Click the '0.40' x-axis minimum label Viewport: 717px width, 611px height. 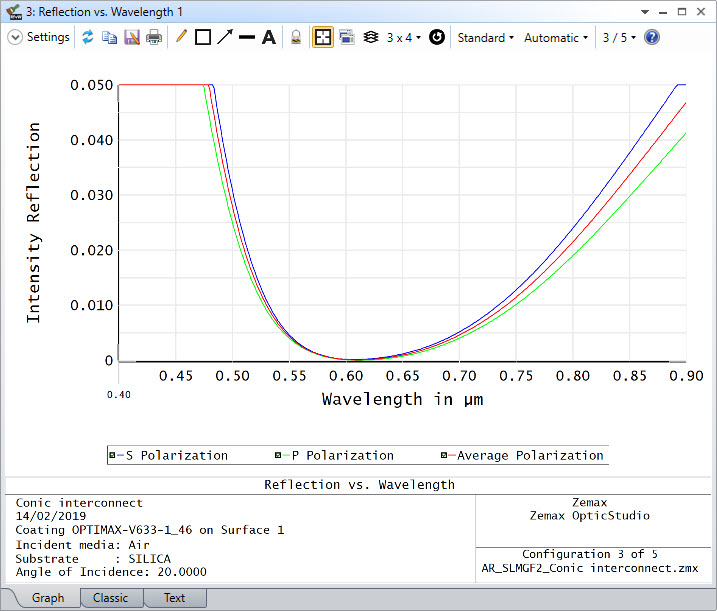click(x=118, y=395)
